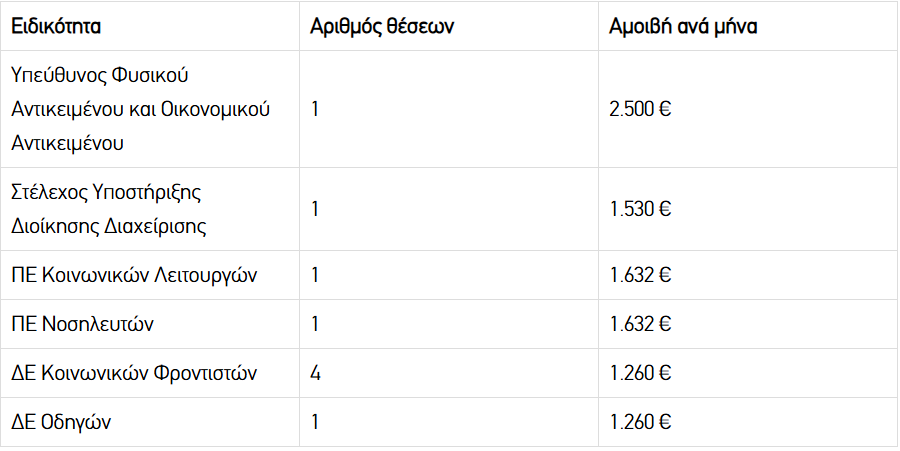Click the Ειδικότητα column header

[x=150, y=26]
